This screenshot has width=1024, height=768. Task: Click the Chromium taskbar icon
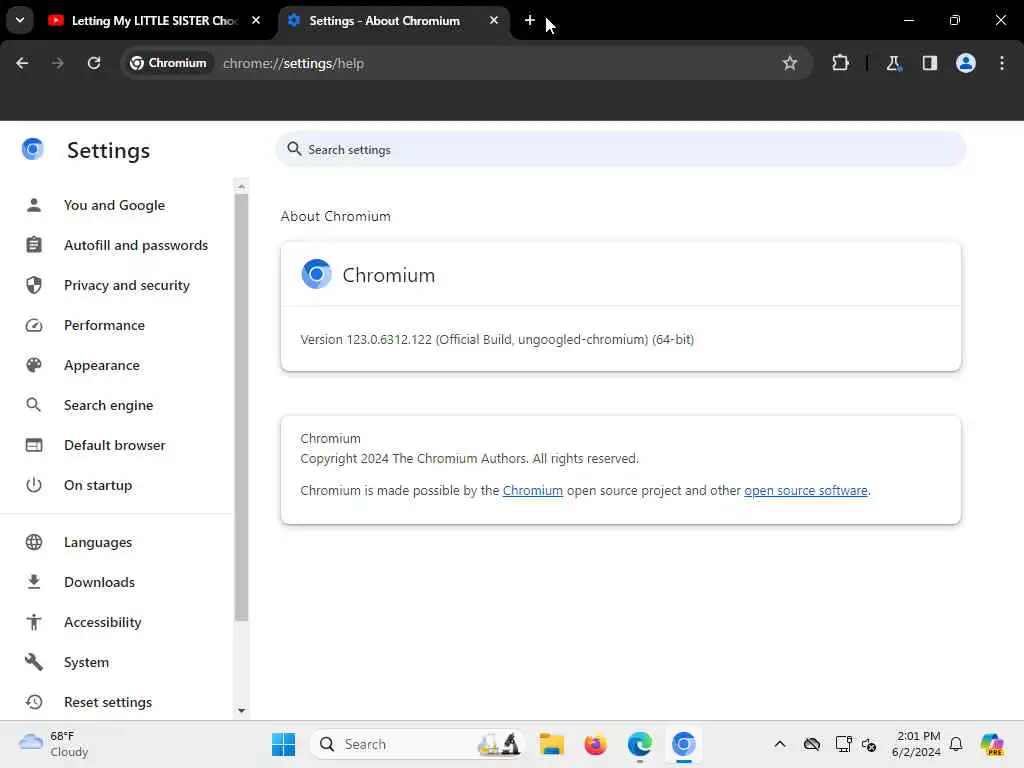tap(684, 744)
